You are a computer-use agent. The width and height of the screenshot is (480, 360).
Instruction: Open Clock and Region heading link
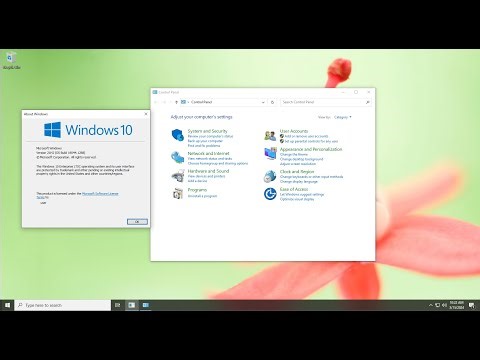(x=297, y=171)
